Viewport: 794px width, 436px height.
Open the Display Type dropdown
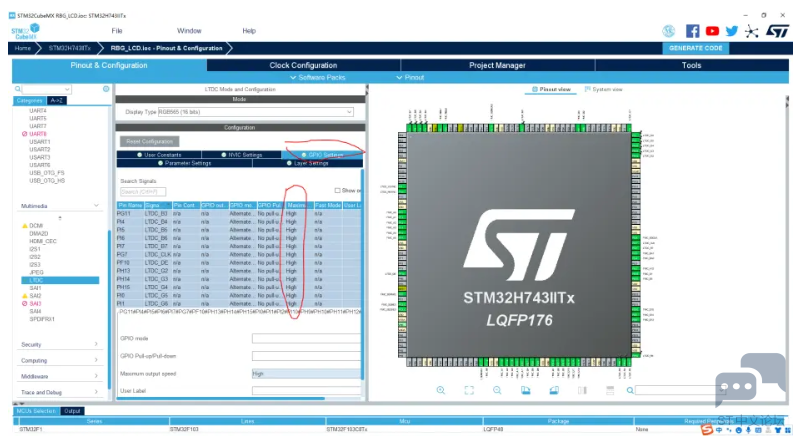click(x=256, y=112)
